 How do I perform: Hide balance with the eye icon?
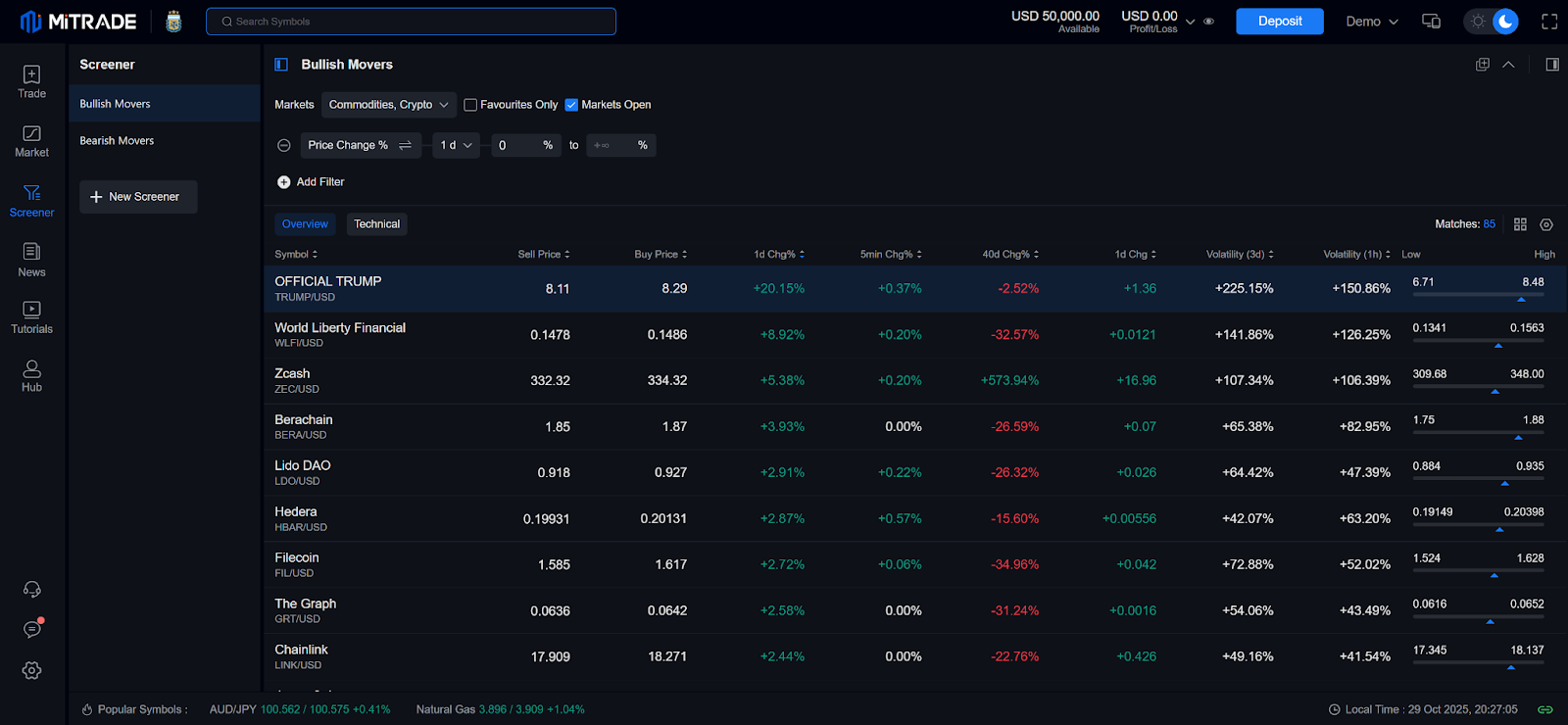tap(1208, 22)
